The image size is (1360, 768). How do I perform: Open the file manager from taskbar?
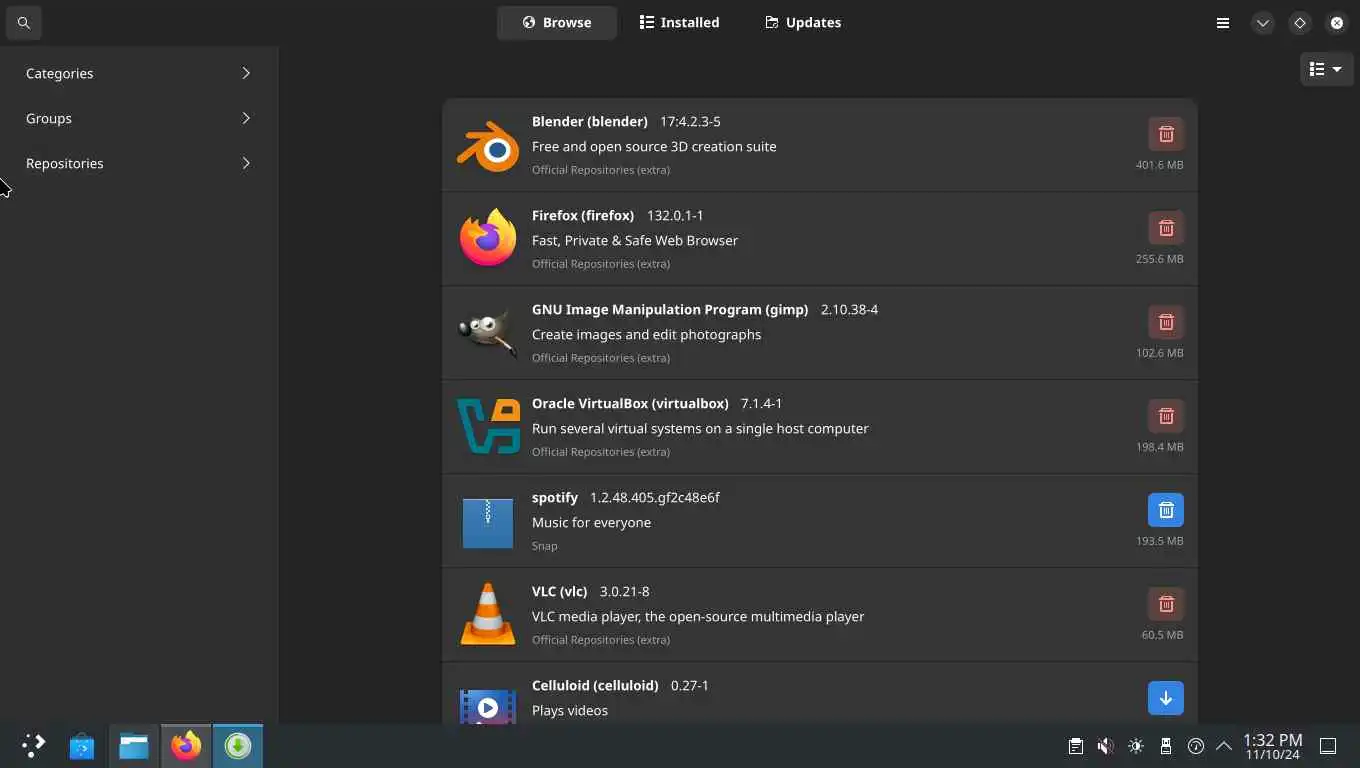pyautogui.click(x=134, y=746)
